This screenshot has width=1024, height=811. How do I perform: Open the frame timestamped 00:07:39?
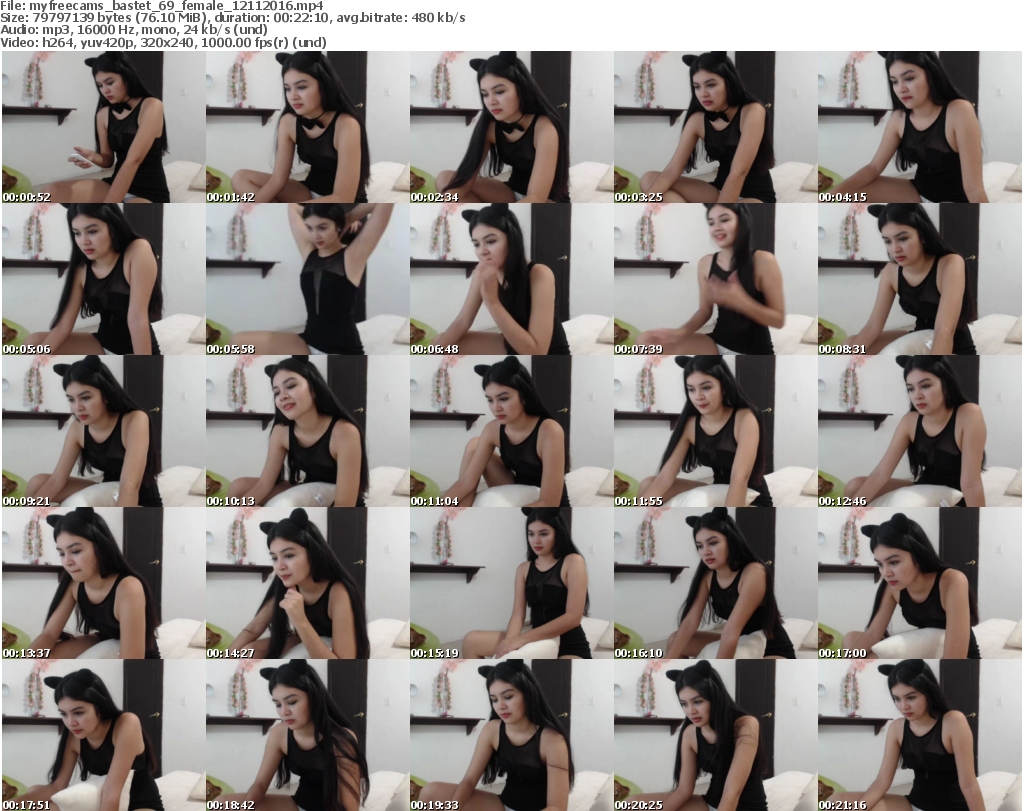(x=715, y=279)
